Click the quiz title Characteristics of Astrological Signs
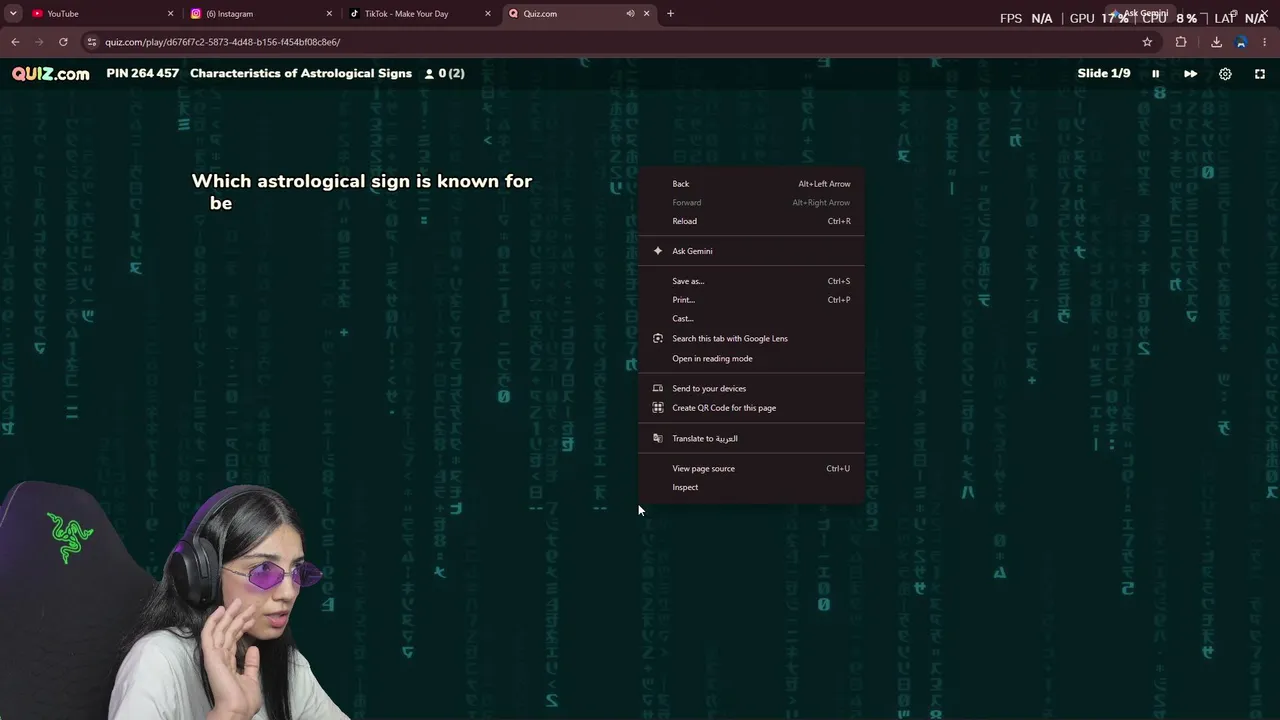Viewport: 1280px width, 720px height. [301, 73]
